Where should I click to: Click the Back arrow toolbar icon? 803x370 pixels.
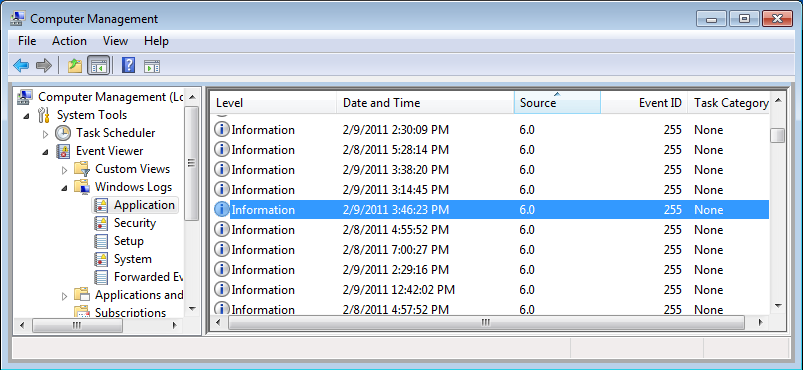tap(21, 66)
